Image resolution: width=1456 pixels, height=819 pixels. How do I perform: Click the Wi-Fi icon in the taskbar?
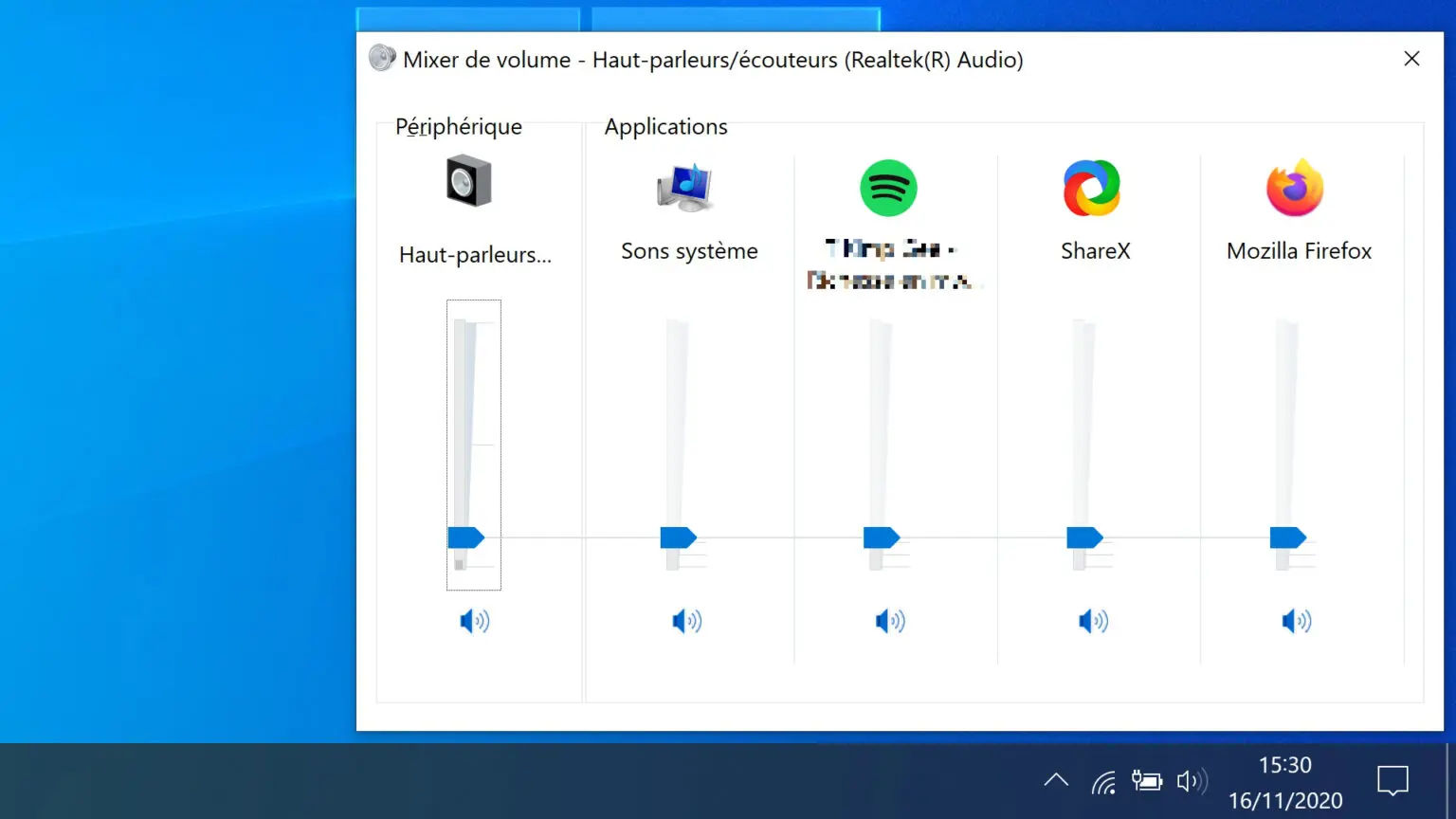click(1102, 780)
